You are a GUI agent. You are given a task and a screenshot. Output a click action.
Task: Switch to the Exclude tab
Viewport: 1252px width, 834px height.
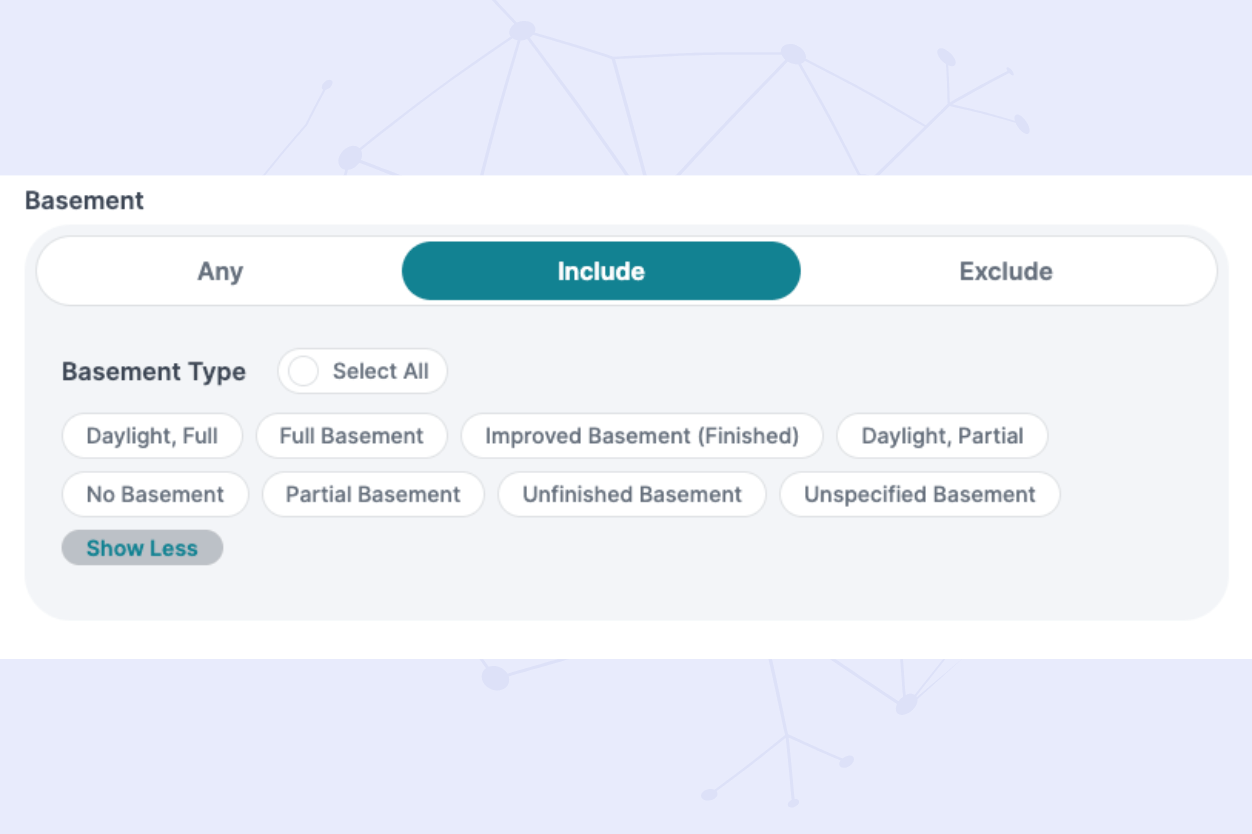coord(1005,271)
